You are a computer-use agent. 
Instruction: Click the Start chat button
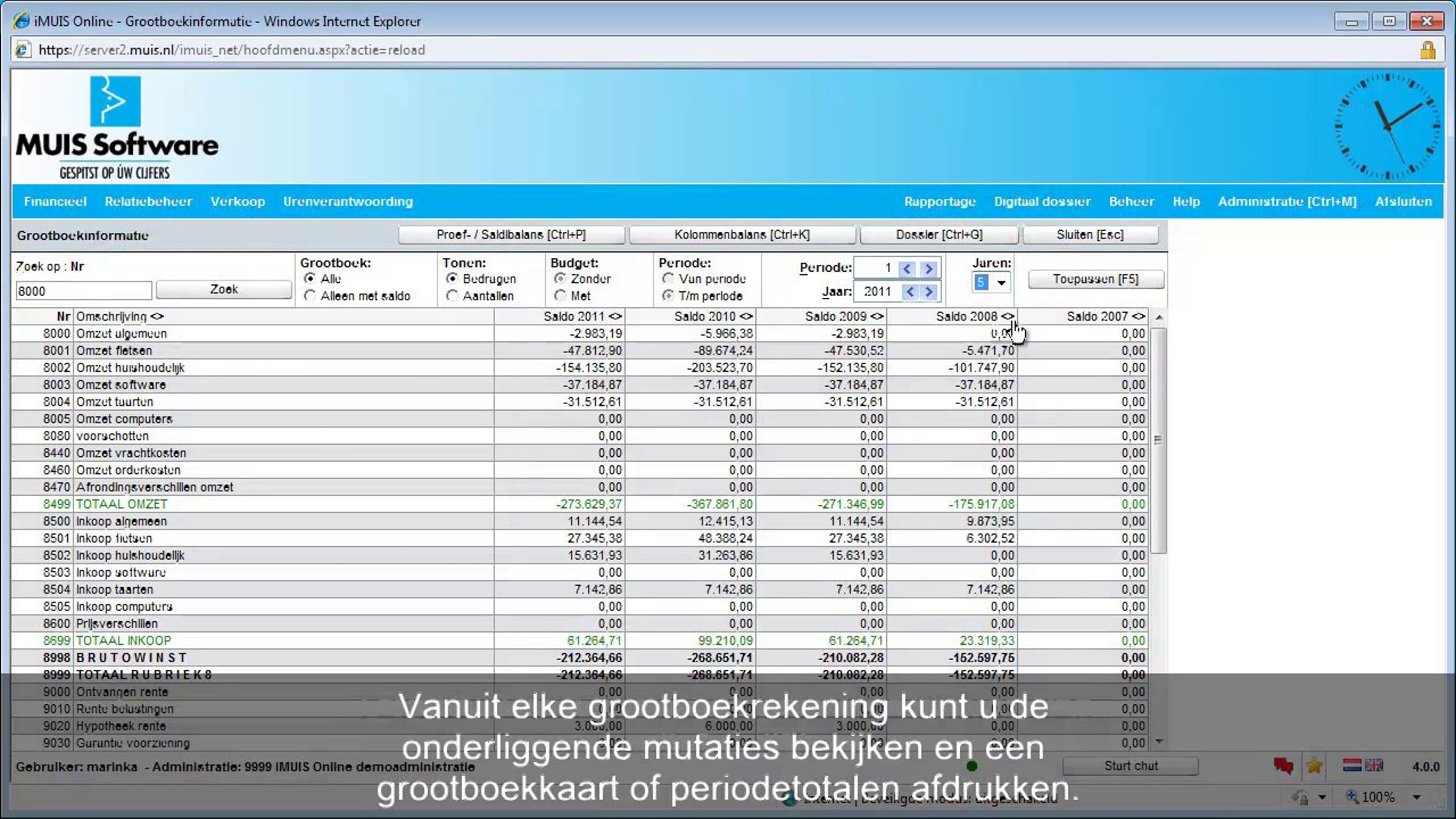(1131, 766)
